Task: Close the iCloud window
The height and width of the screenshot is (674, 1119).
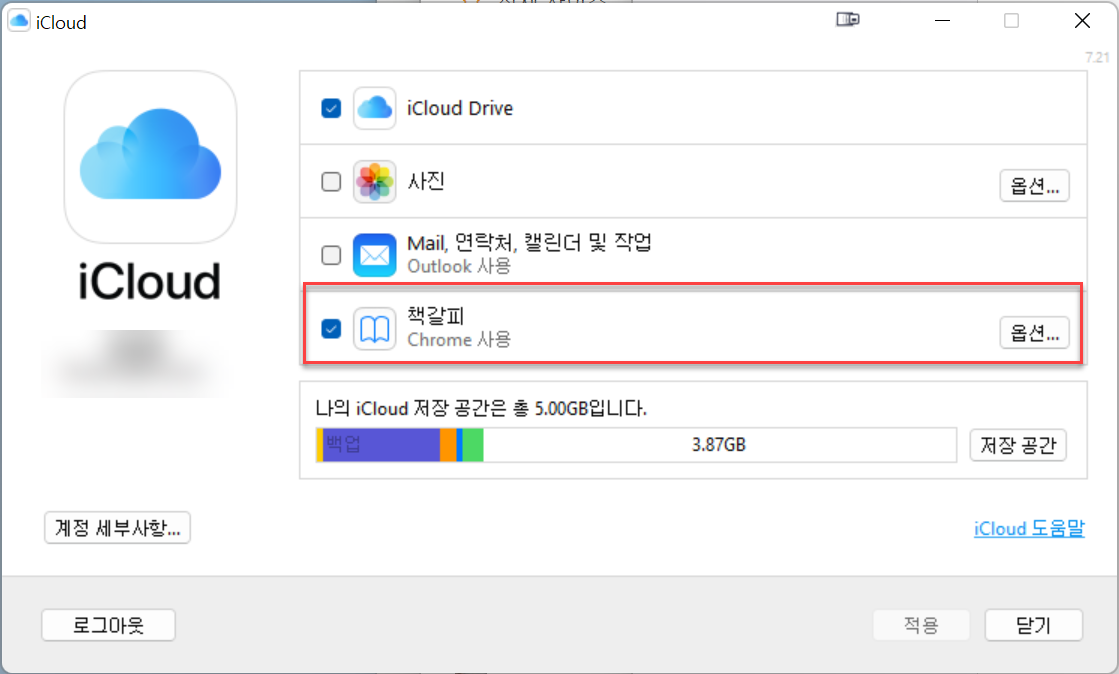Action: [1082, 21]
